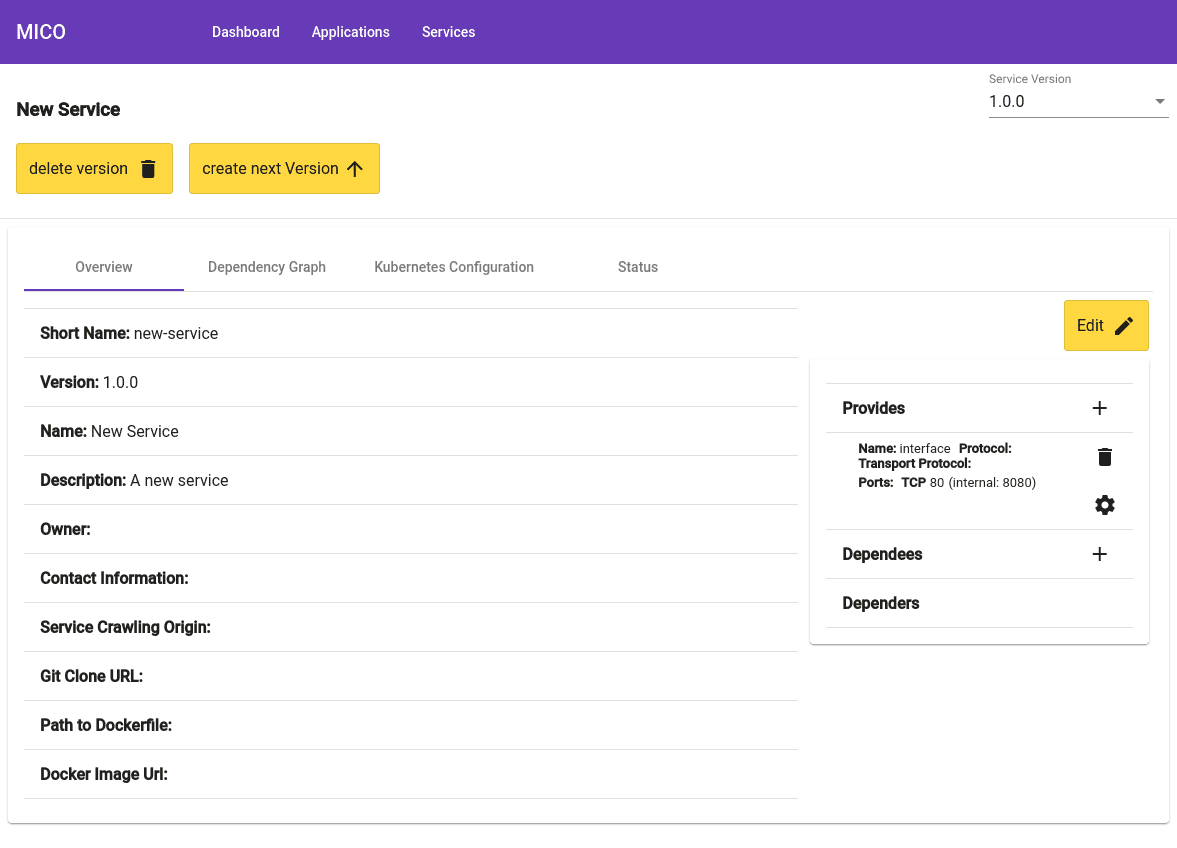This screenshot has width=1177, height=848.
Task: Click the plus icon to add a Provides interface
Action: point(1099,408)
